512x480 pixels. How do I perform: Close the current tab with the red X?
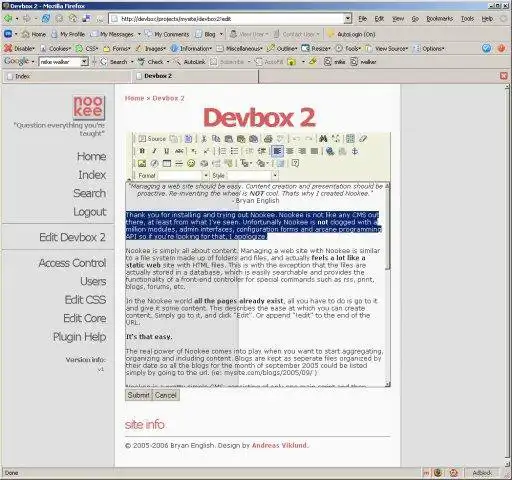504,76
